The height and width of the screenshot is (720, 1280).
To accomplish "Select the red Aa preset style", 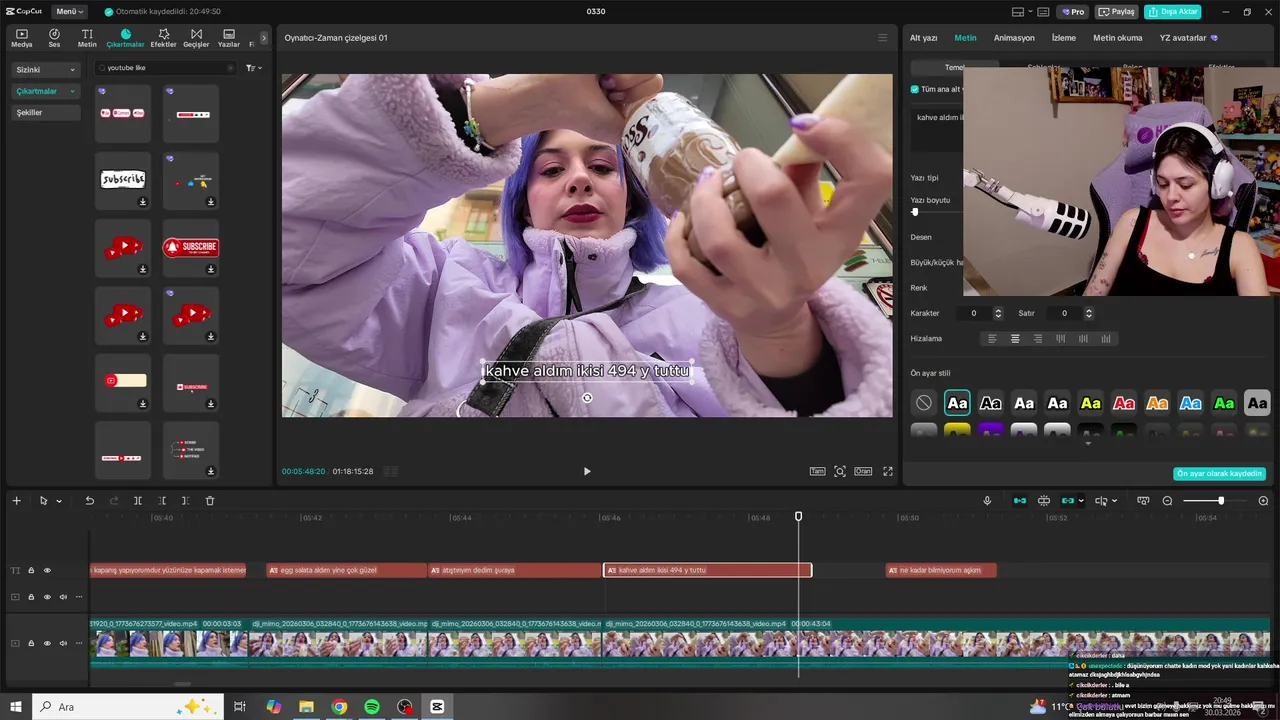I will click(1124, 403).
